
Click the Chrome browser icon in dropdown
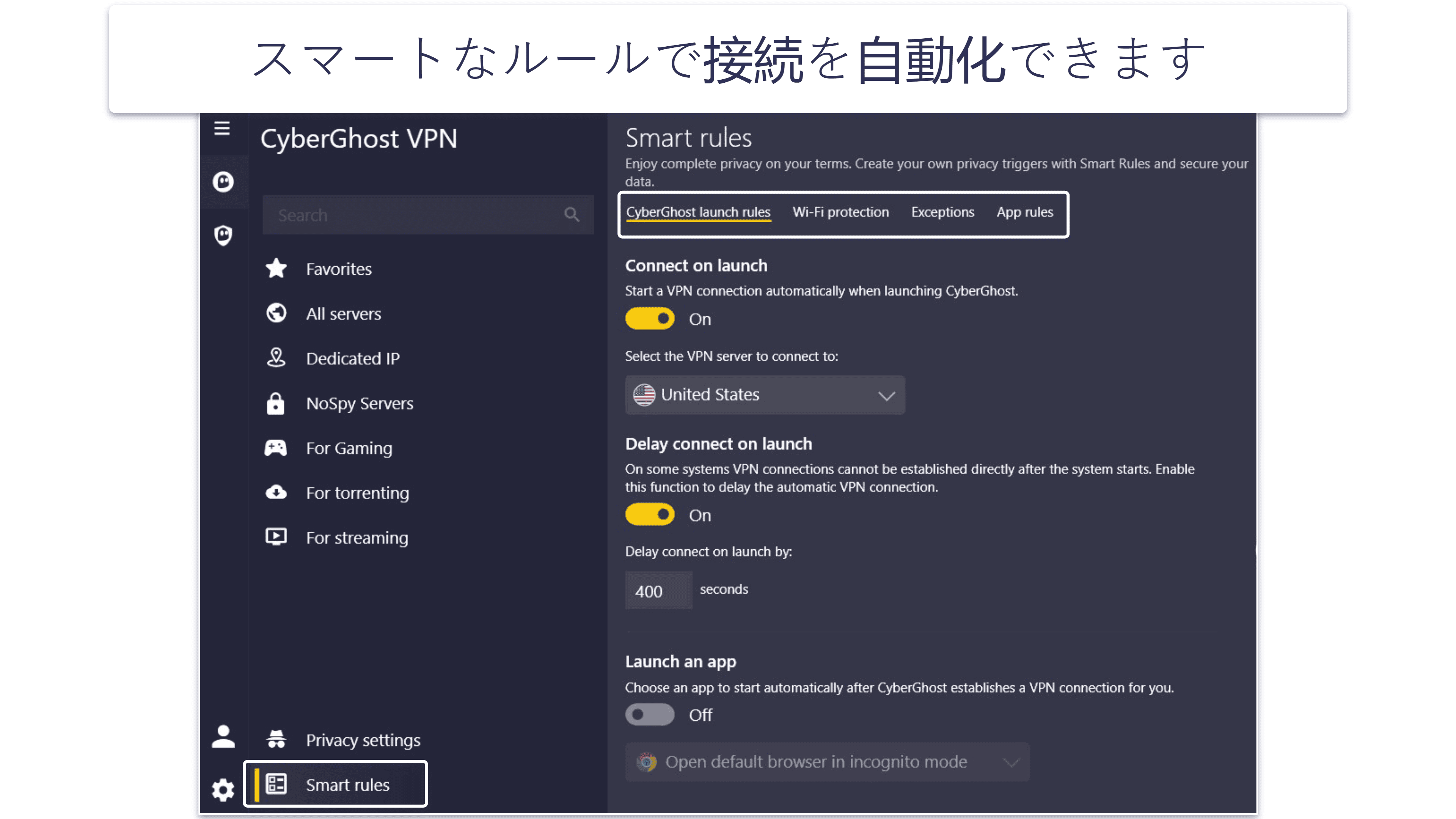click(x=647, y=762)
